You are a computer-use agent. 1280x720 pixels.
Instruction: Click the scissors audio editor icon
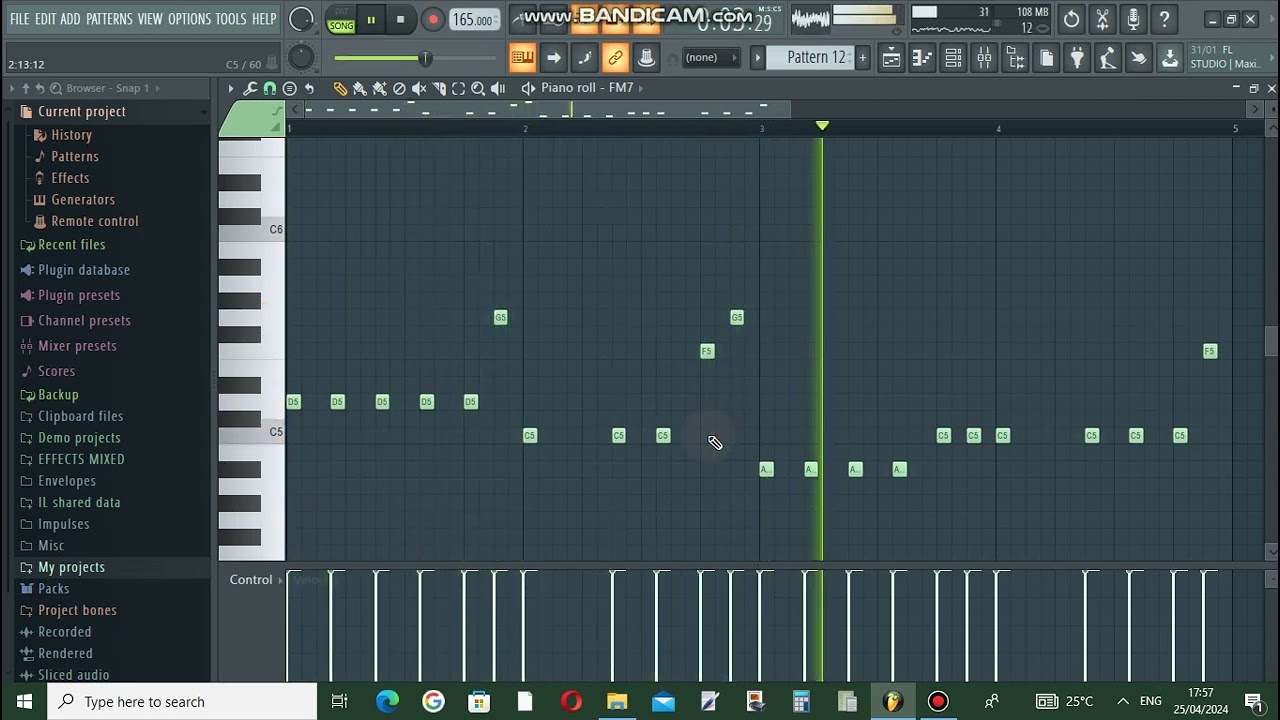point(1102,19)
